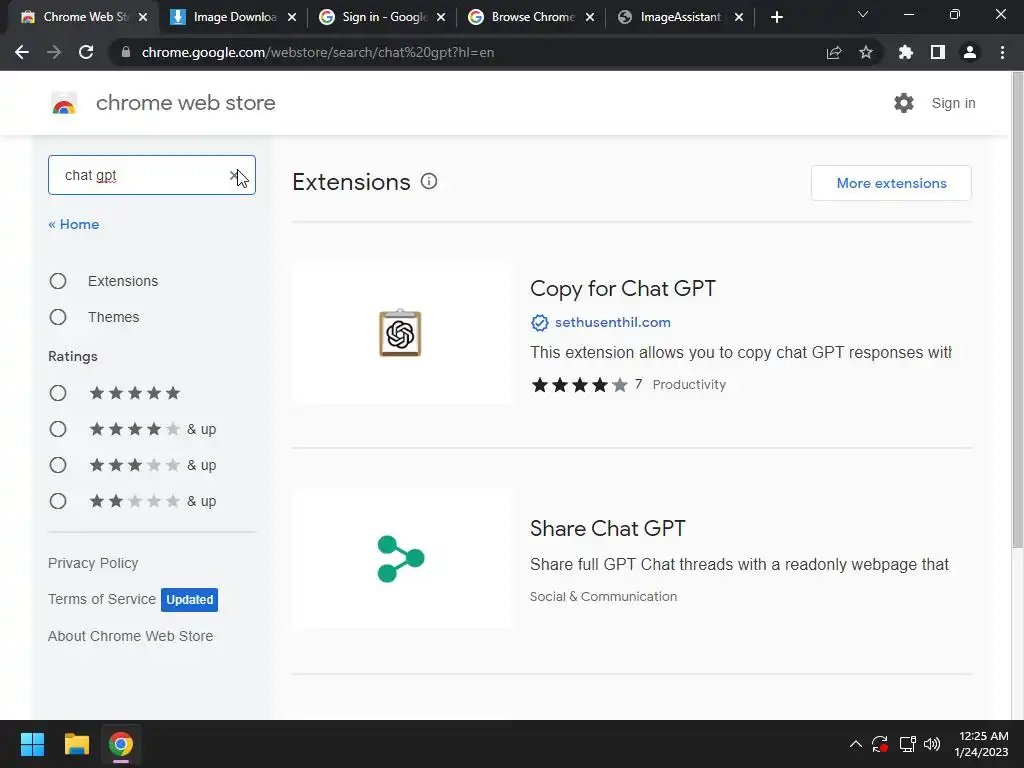Open File Explorer from the taskbar
The height and width of the screenshot is (768, 1024).
(x=76, y=744)
